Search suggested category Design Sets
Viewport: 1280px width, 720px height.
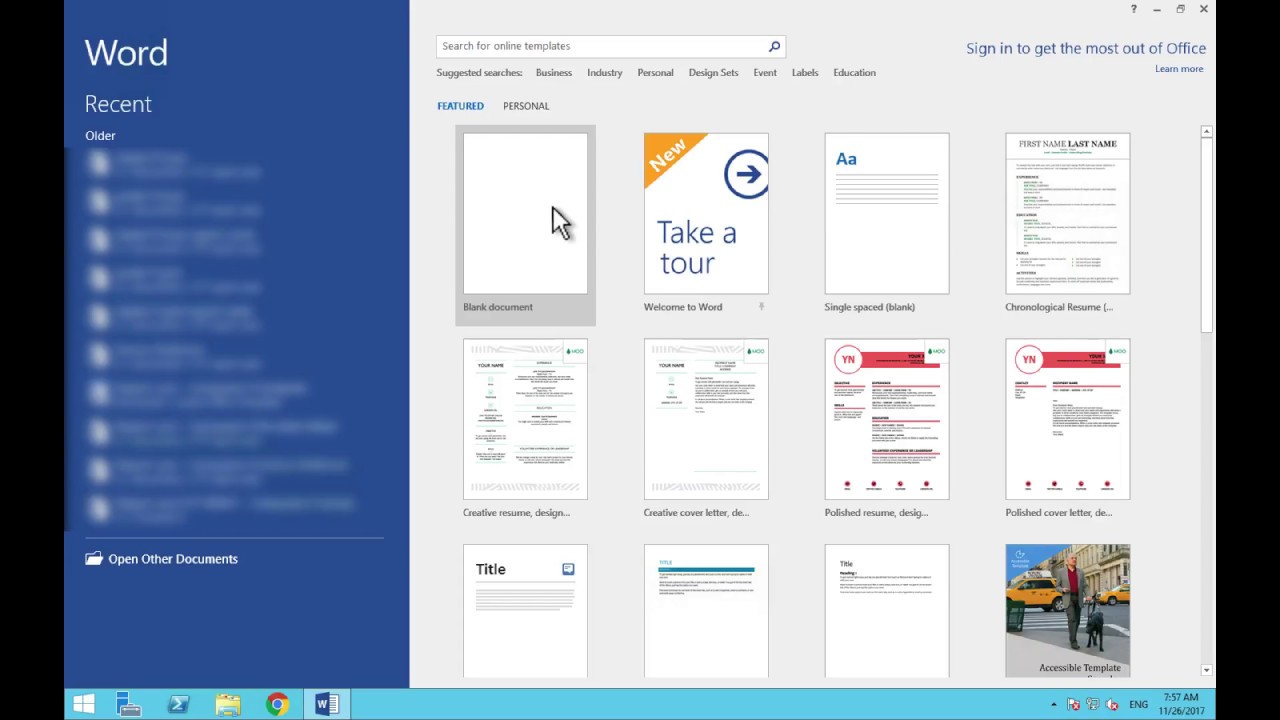click(x=714, y=73)
